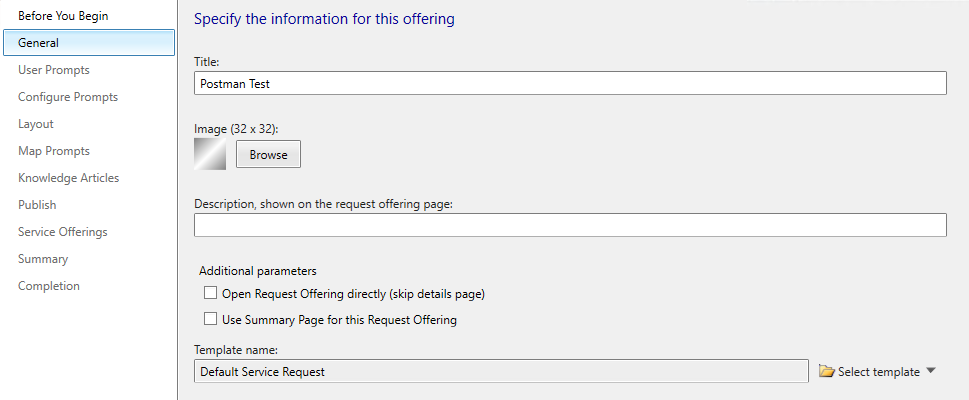Click the 32 x 32 image preview thumbnail
Screen dimensions: 969x400
click(210, 154)
